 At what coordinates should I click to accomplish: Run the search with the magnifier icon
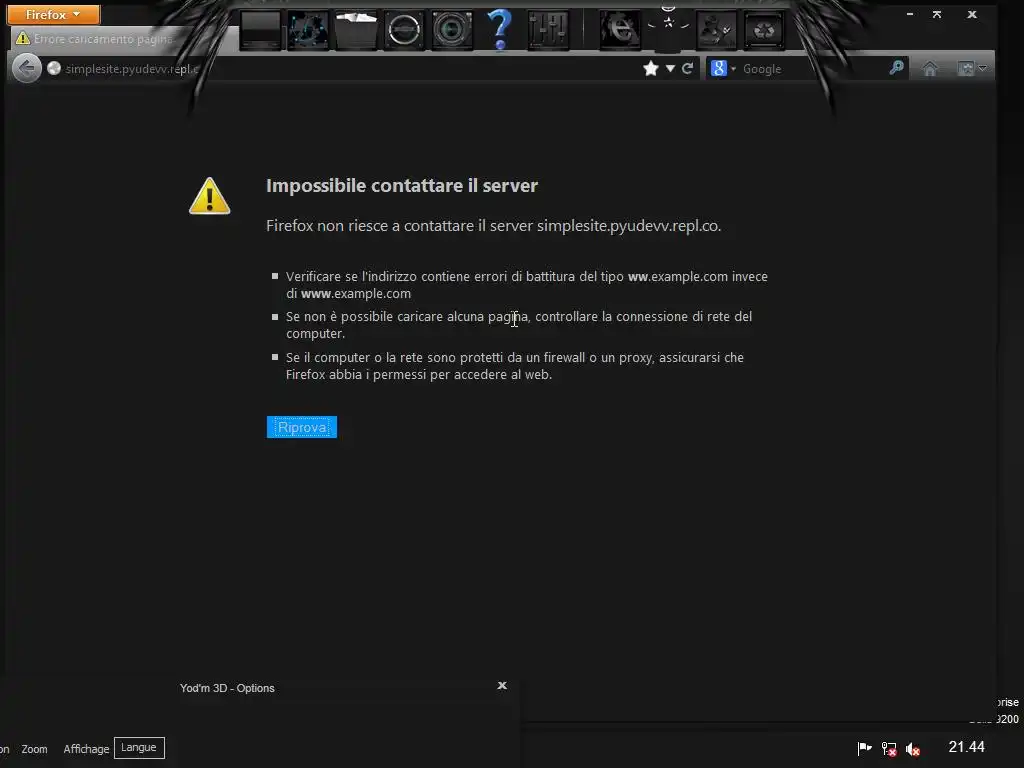point(897,67)
